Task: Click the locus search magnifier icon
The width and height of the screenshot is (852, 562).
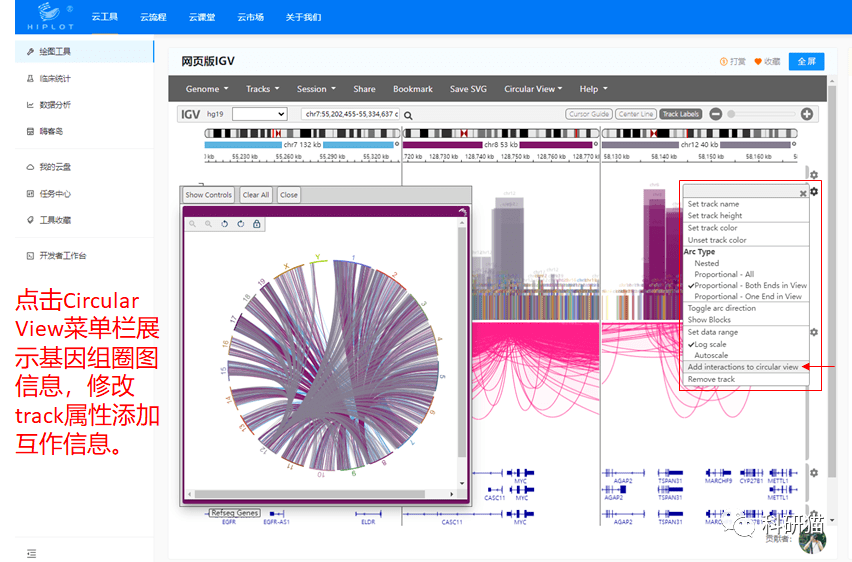Action: click(x=408, y=115)
